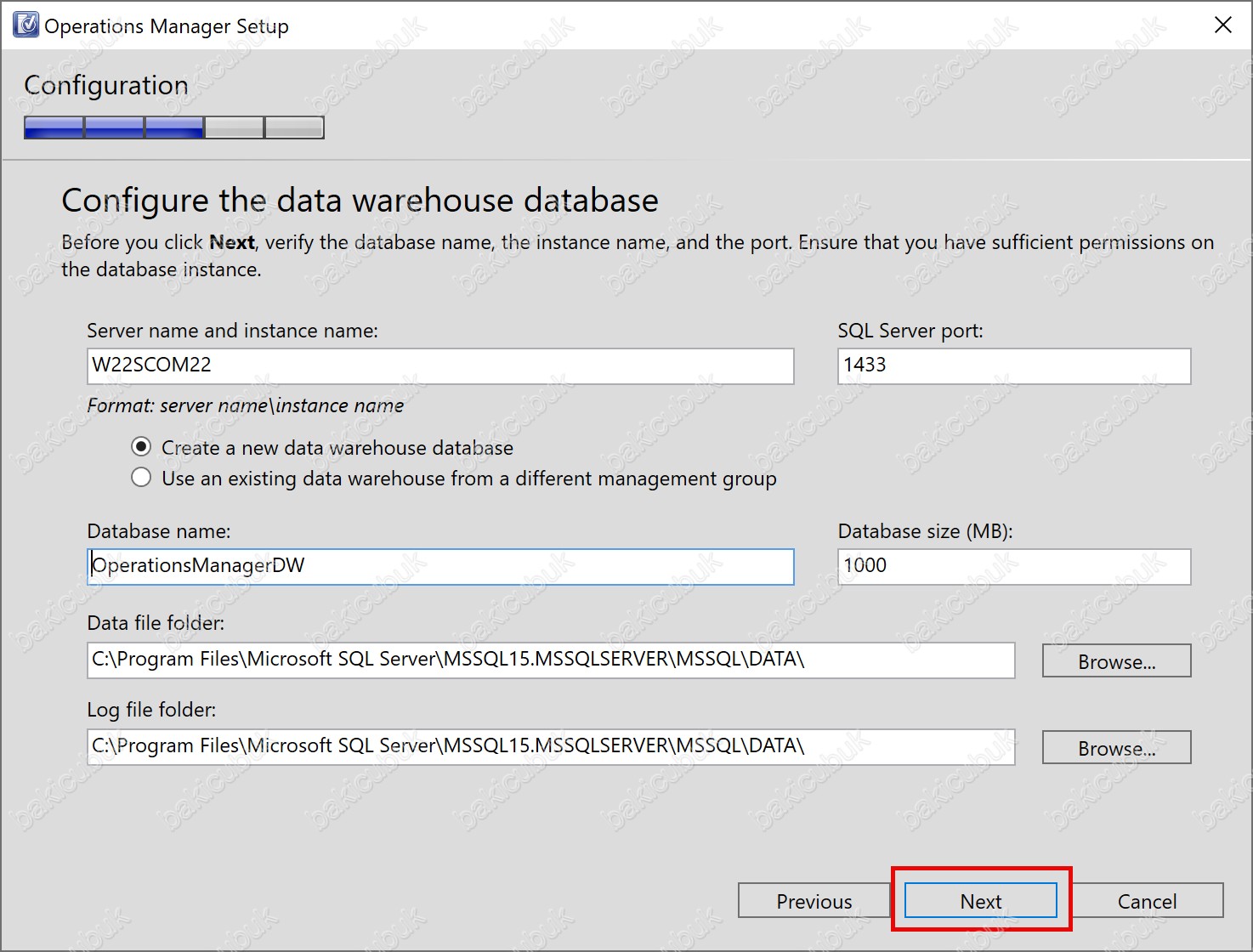This screenshot has width=1253, height=952.
Task: Click the 'Database size (MB):' label
Action: pyautogui.click(x=926, y=531)
